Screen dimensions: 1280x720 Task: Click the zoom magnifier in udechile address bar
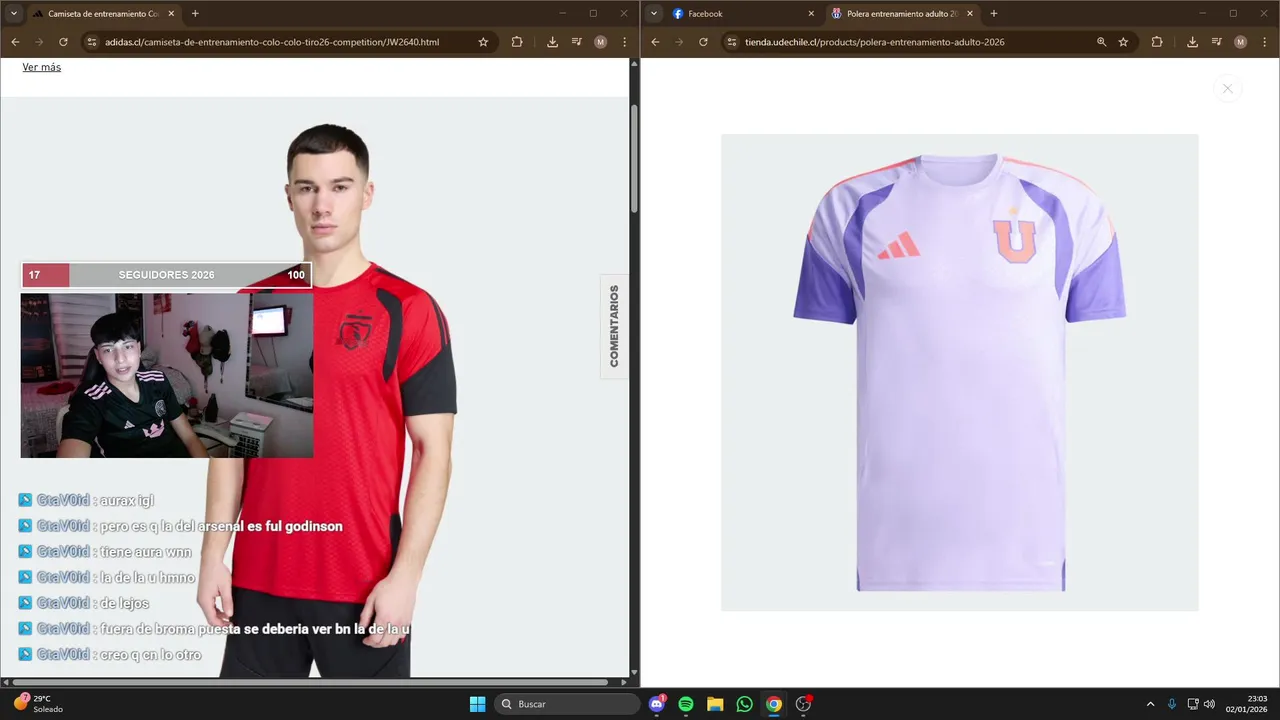1101,42
